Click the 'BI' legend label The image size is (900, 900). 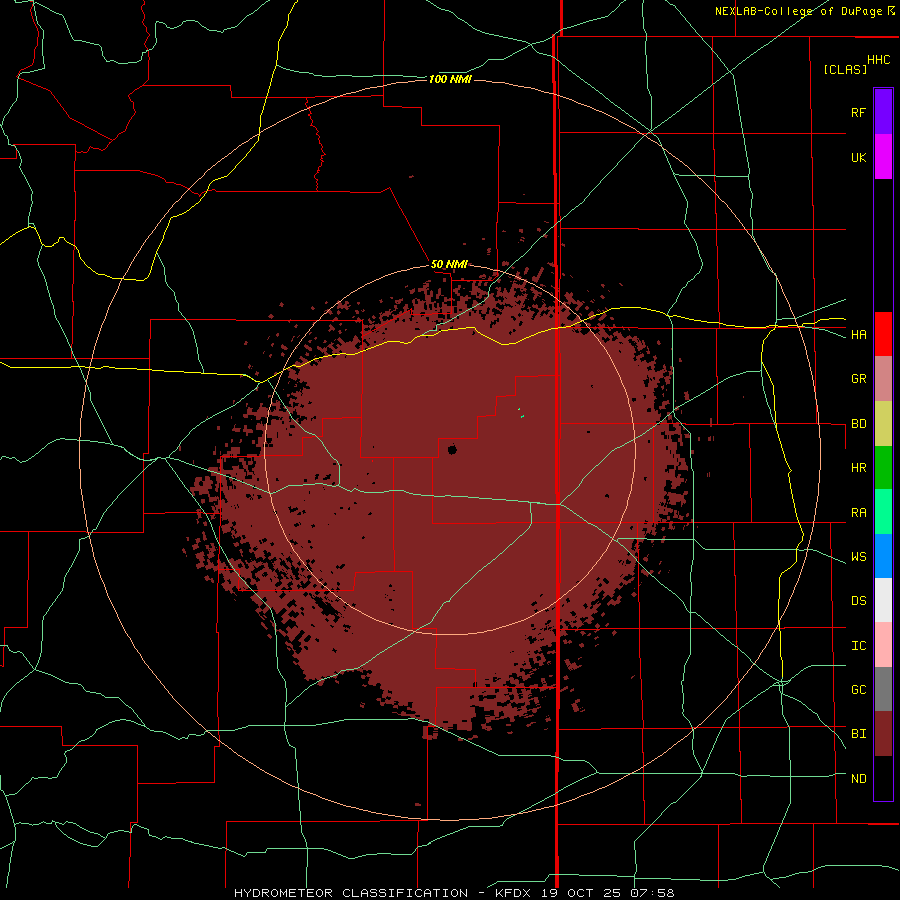pyautogui.click(x=858, y=734)
